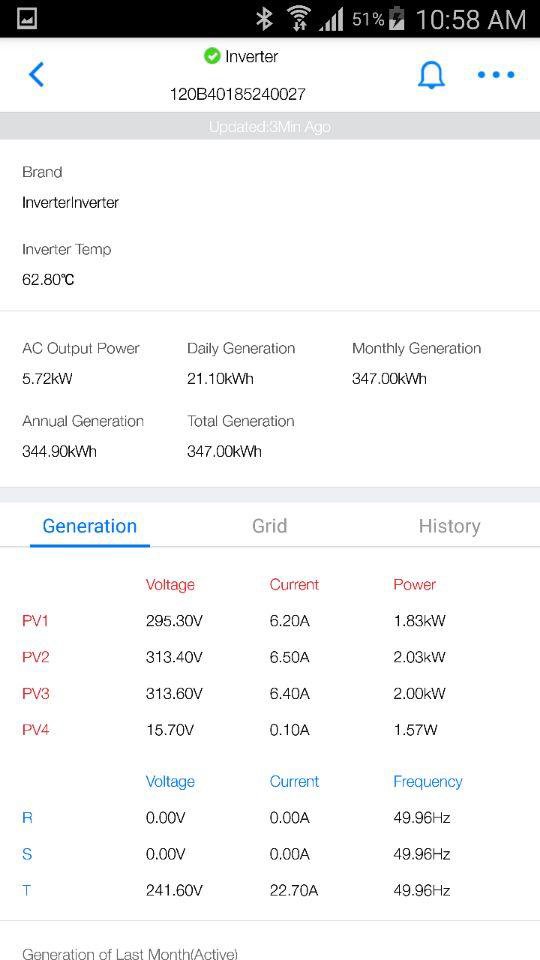Tap the inverter serial number 120B40185240027
The image size is (540, 960).
pos(238,94)
